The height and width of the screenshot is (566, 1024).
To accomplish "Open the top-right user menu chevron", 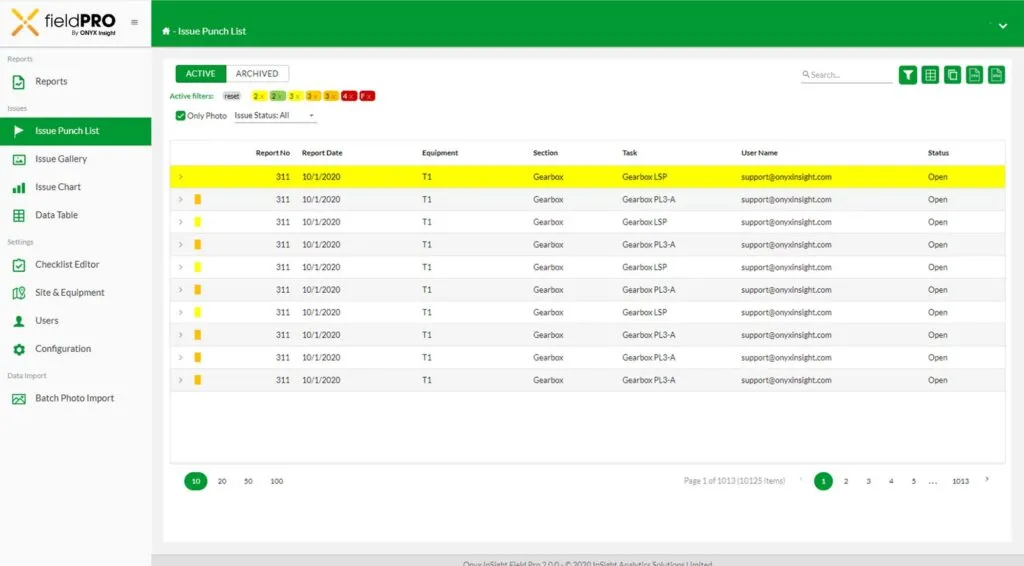I will coord(1003,26).
